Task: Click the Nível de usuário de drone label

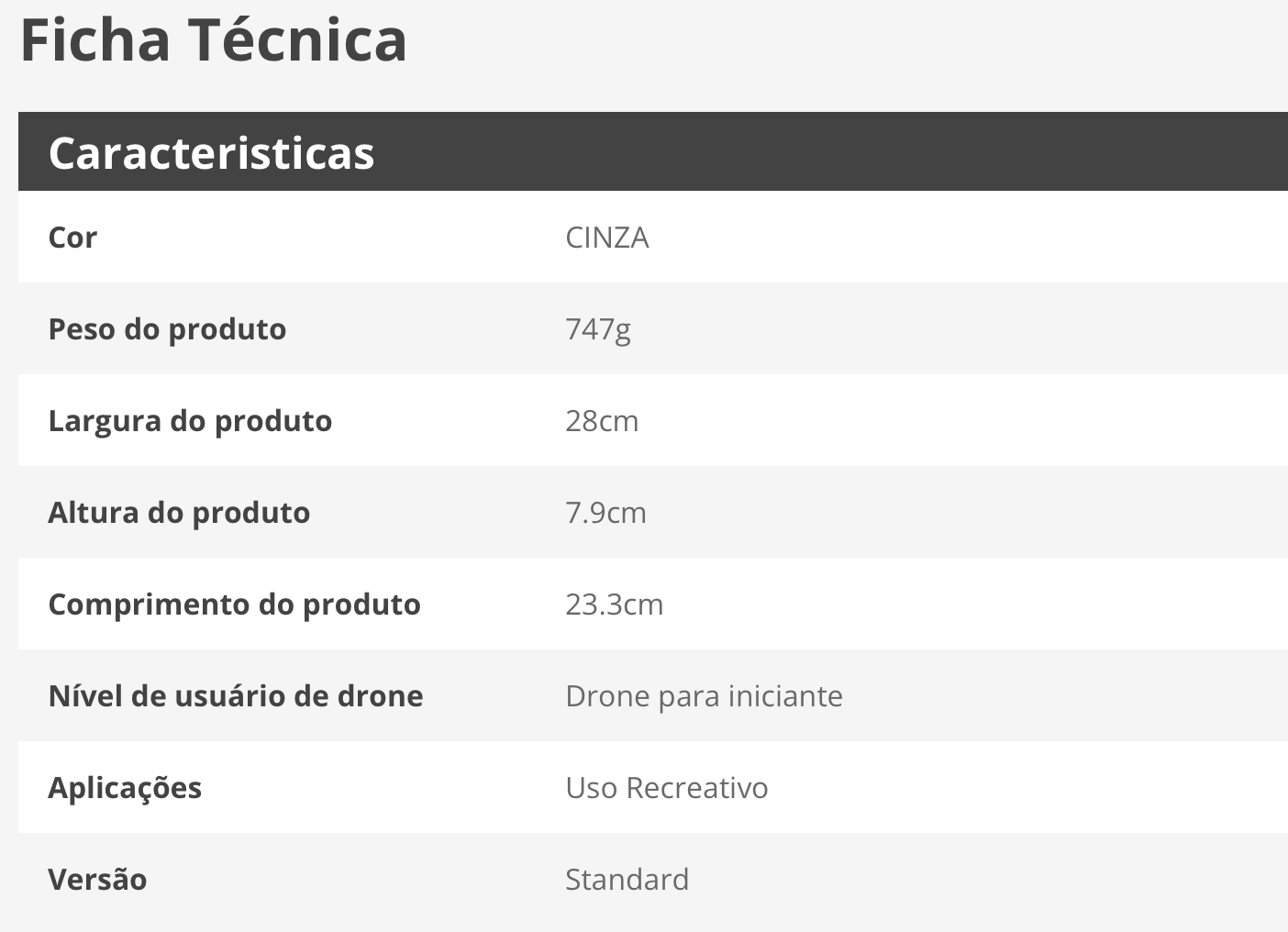Action: [x=236, y=696]
